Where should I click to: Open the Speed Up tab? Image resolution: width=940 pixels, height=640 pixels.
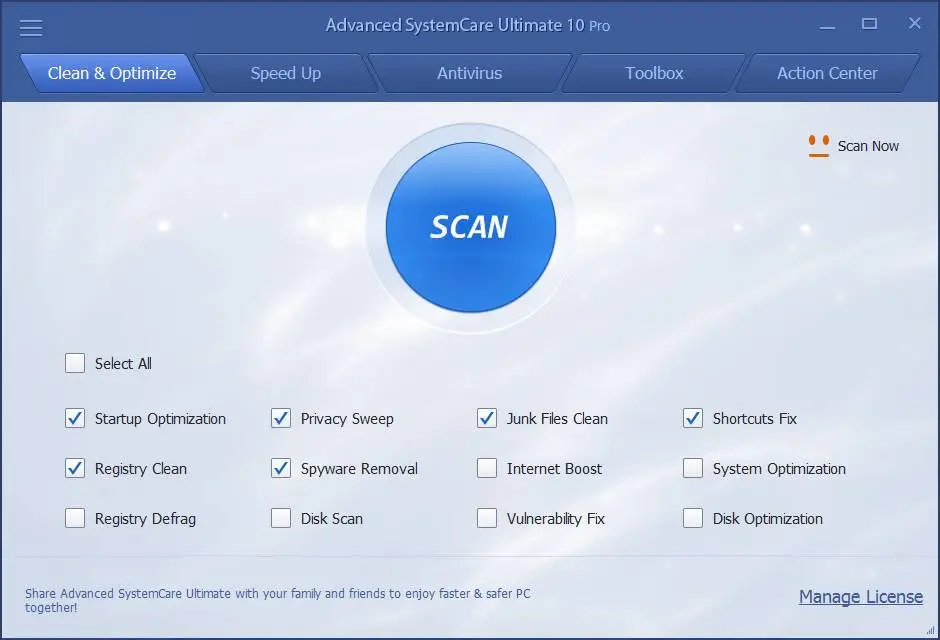click(286, 73)
